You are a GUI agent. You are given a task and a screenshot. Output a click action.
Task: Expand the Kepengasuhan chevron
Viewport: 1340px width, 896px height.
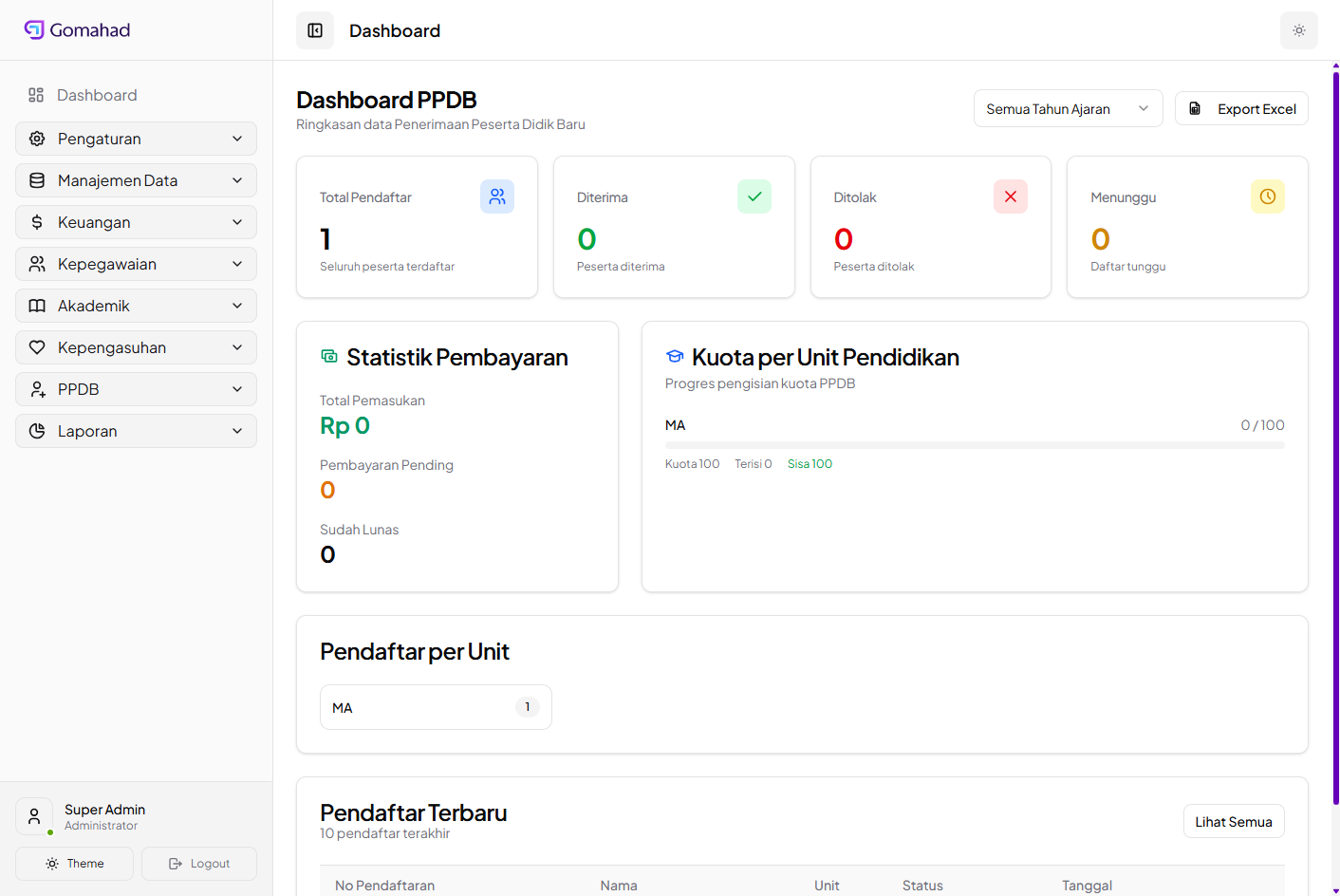pyautogui.click(x=237, y=347)
